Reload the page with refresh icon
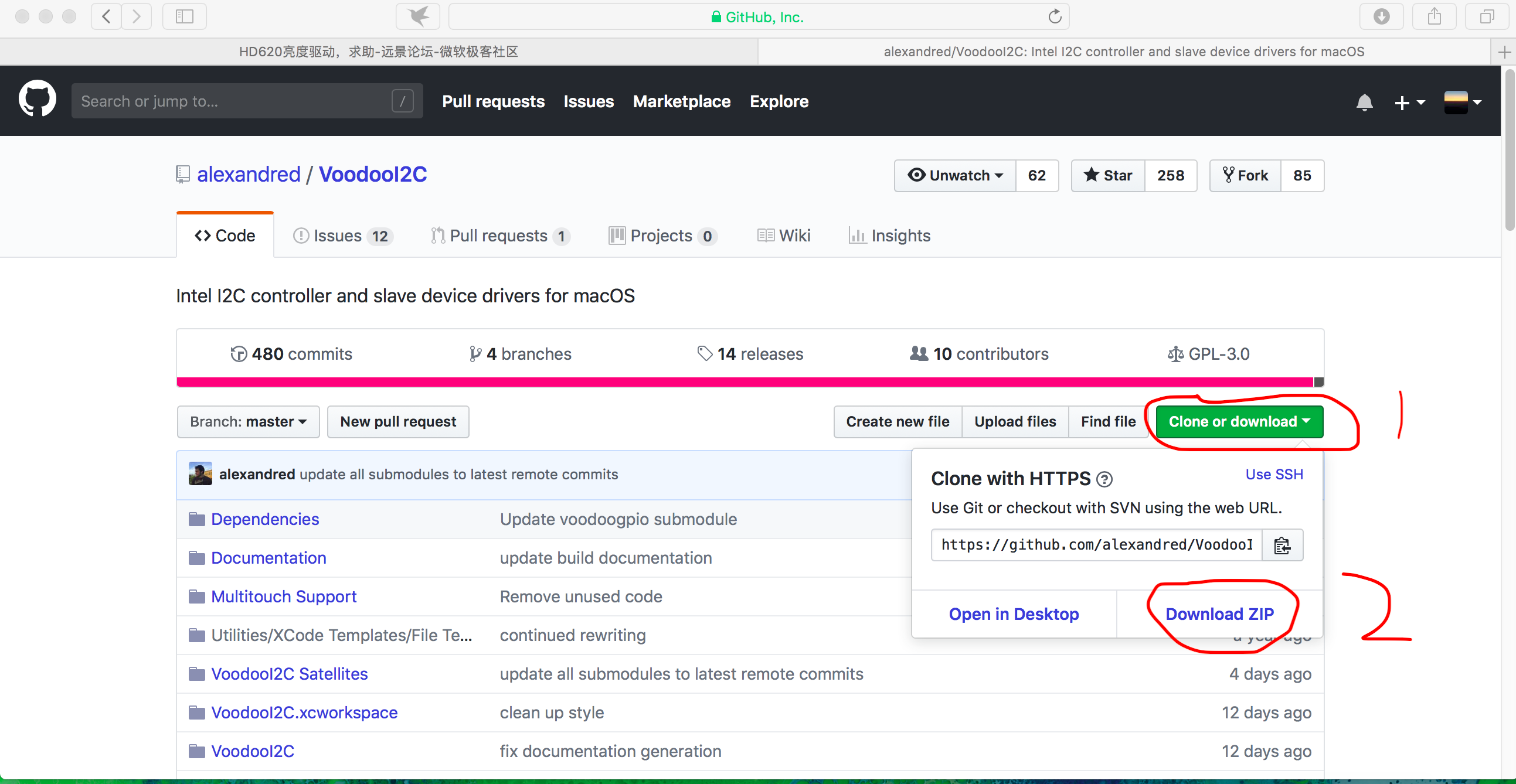1516x784 pixels. (1055, 16)
